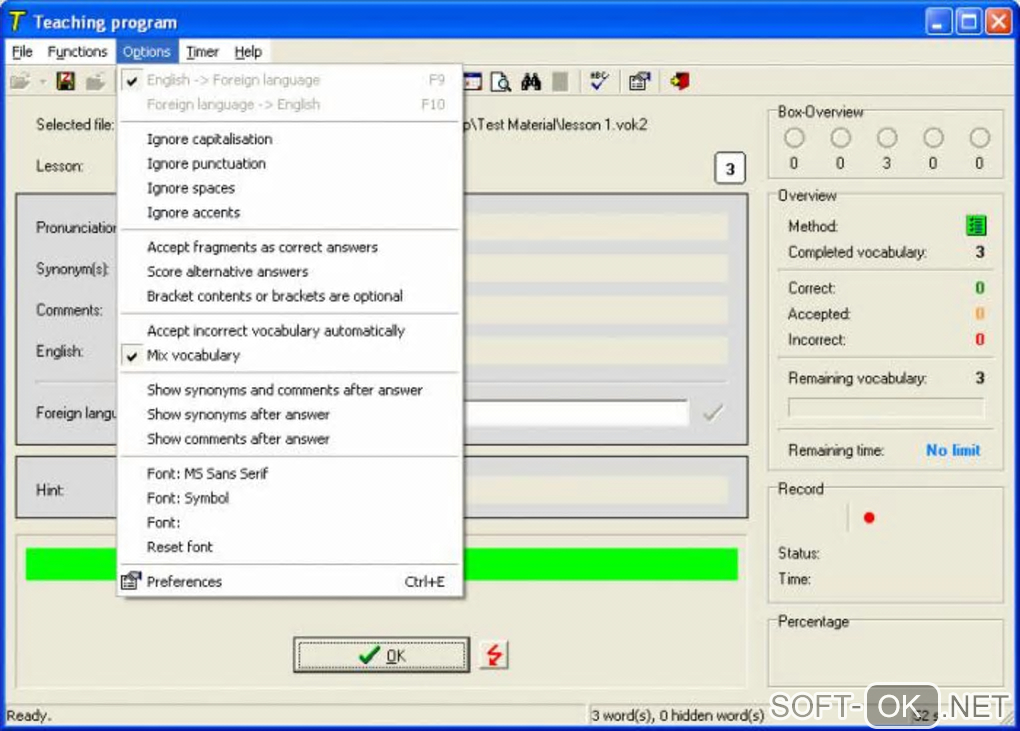Enable Accept fragments as correct answers
The width and height of the screenshot is (1020, 731).
pyautogui.click(x=290, y=247)
